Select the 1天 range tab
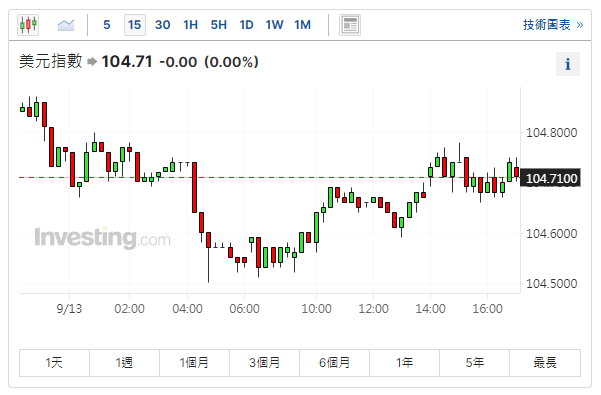 pyautogui.click(x=54, y=362)
